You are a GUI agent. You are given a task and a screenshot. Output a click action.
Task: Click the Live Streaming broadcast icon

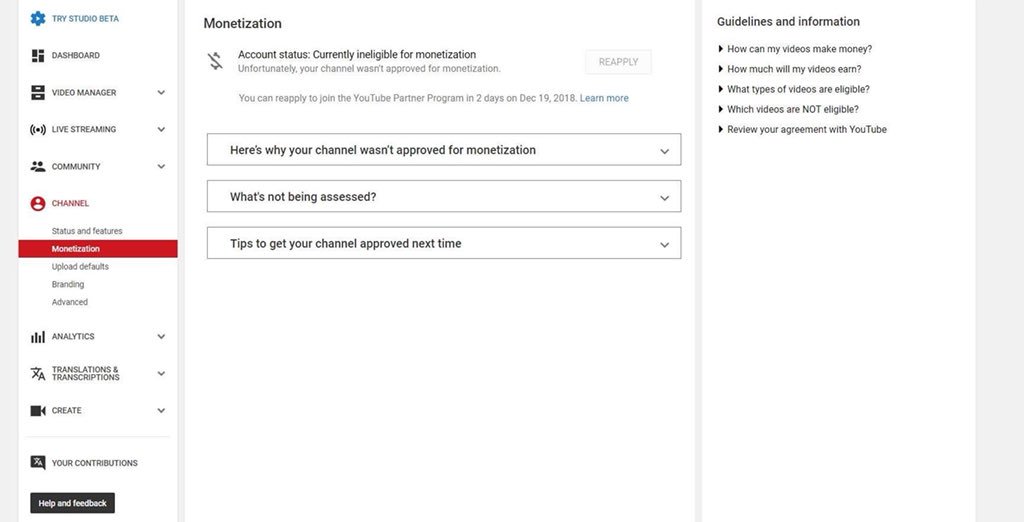pos(38,129)
